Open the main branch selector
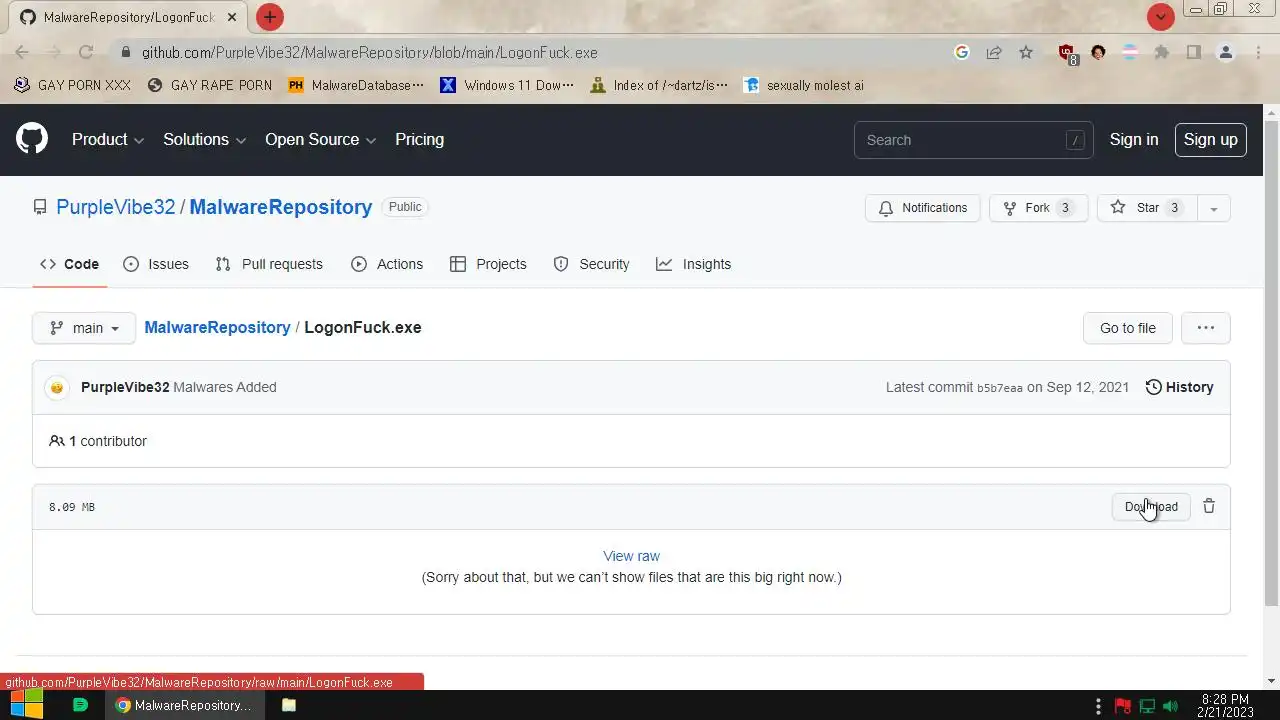This screenshot has width=1280, height=720. 84,328
